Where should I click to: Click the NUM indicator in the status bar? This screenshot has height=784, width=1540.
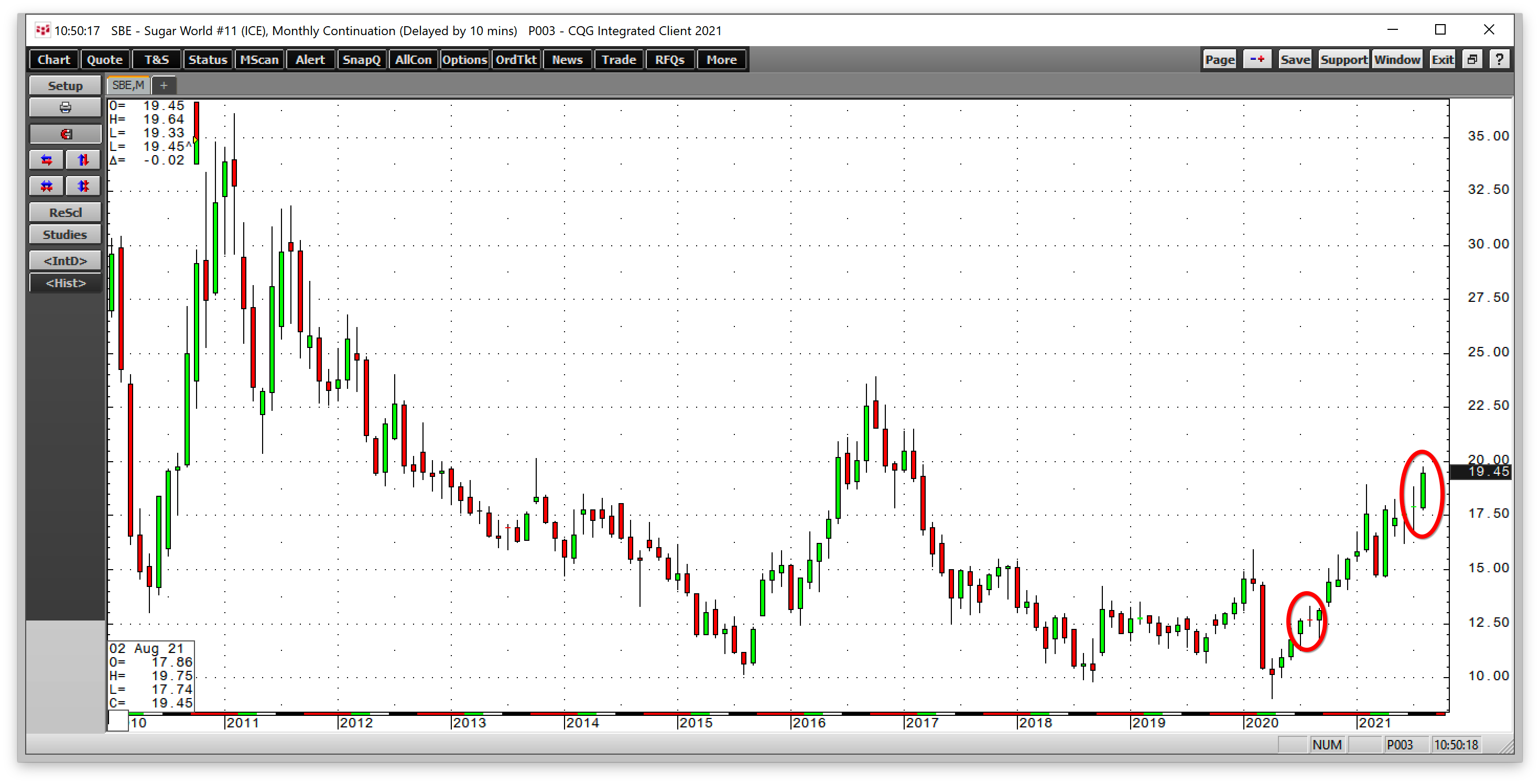point(1327,745)
